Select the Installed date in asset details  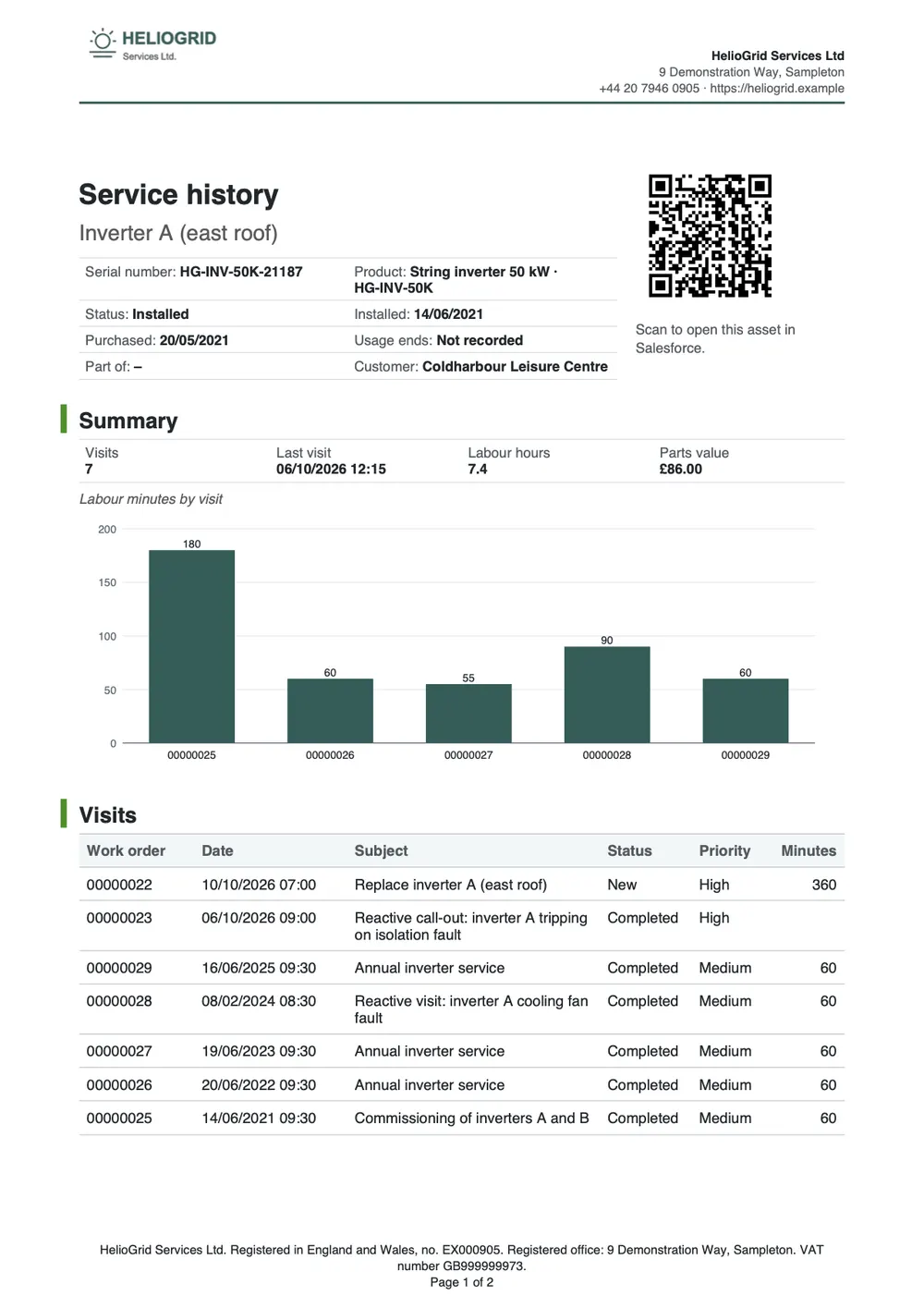(x=448, y=314)
